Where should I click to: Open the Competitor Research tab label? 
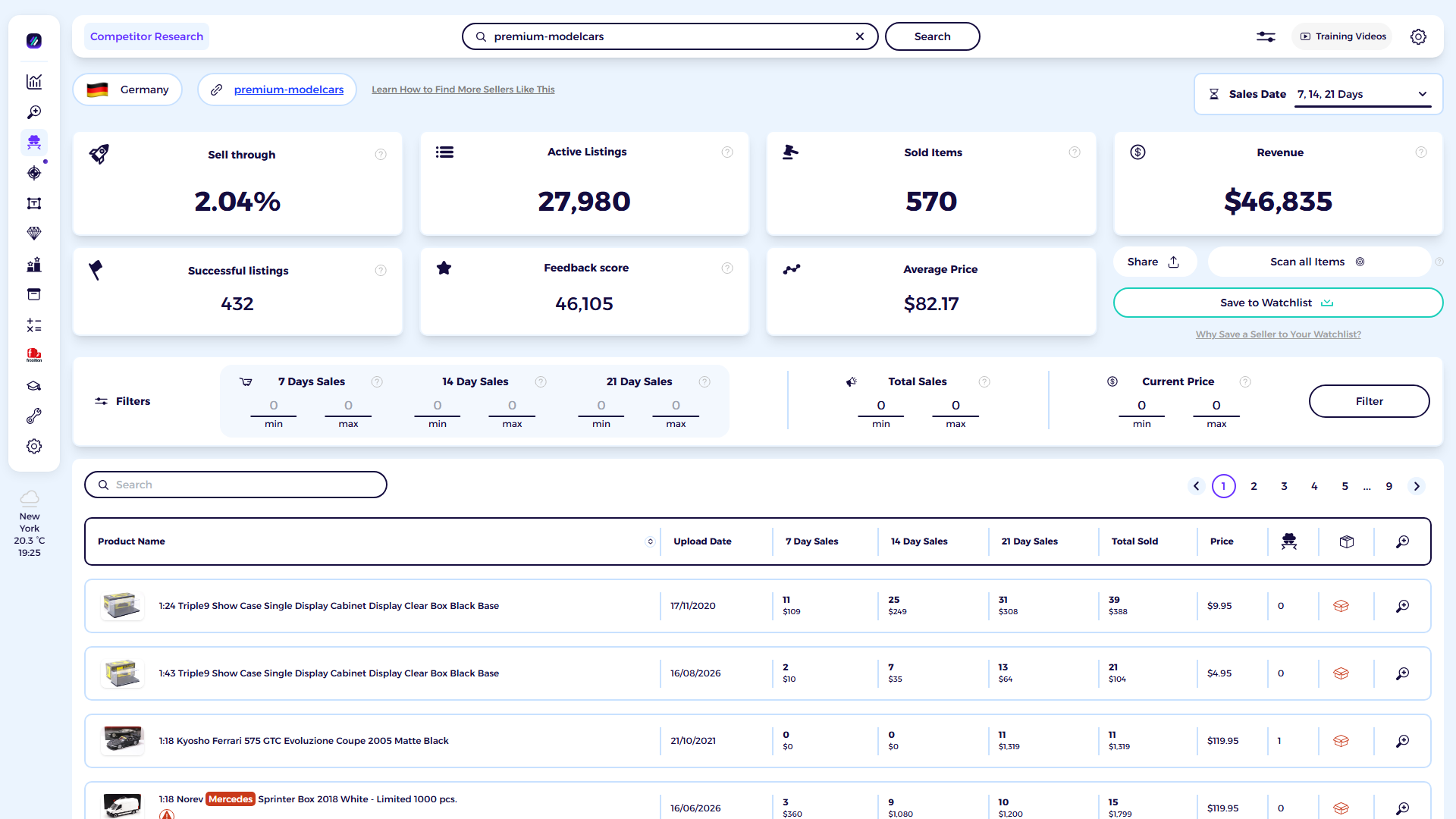tap(146, 36)
